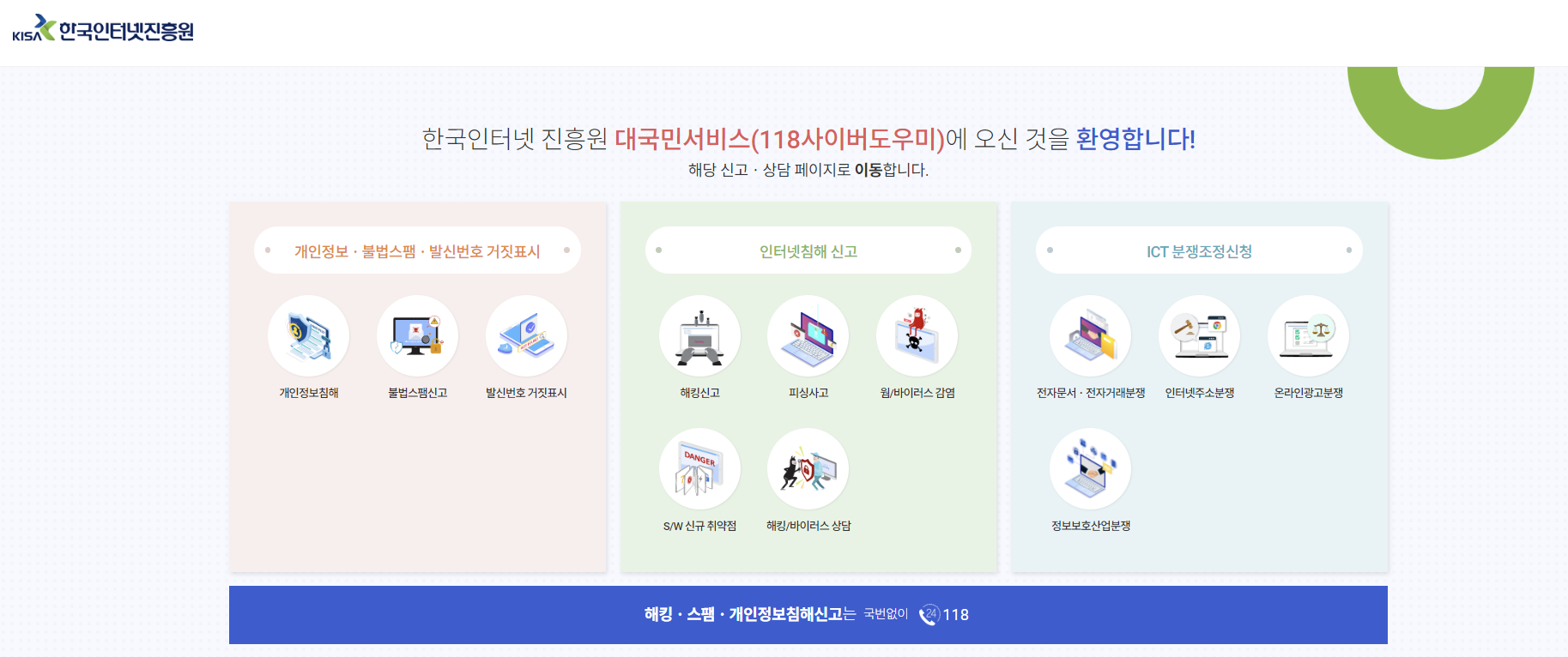Select the ICT 분쟁조정신청 section header
1568x657 pixels.
click(1199, 250)
